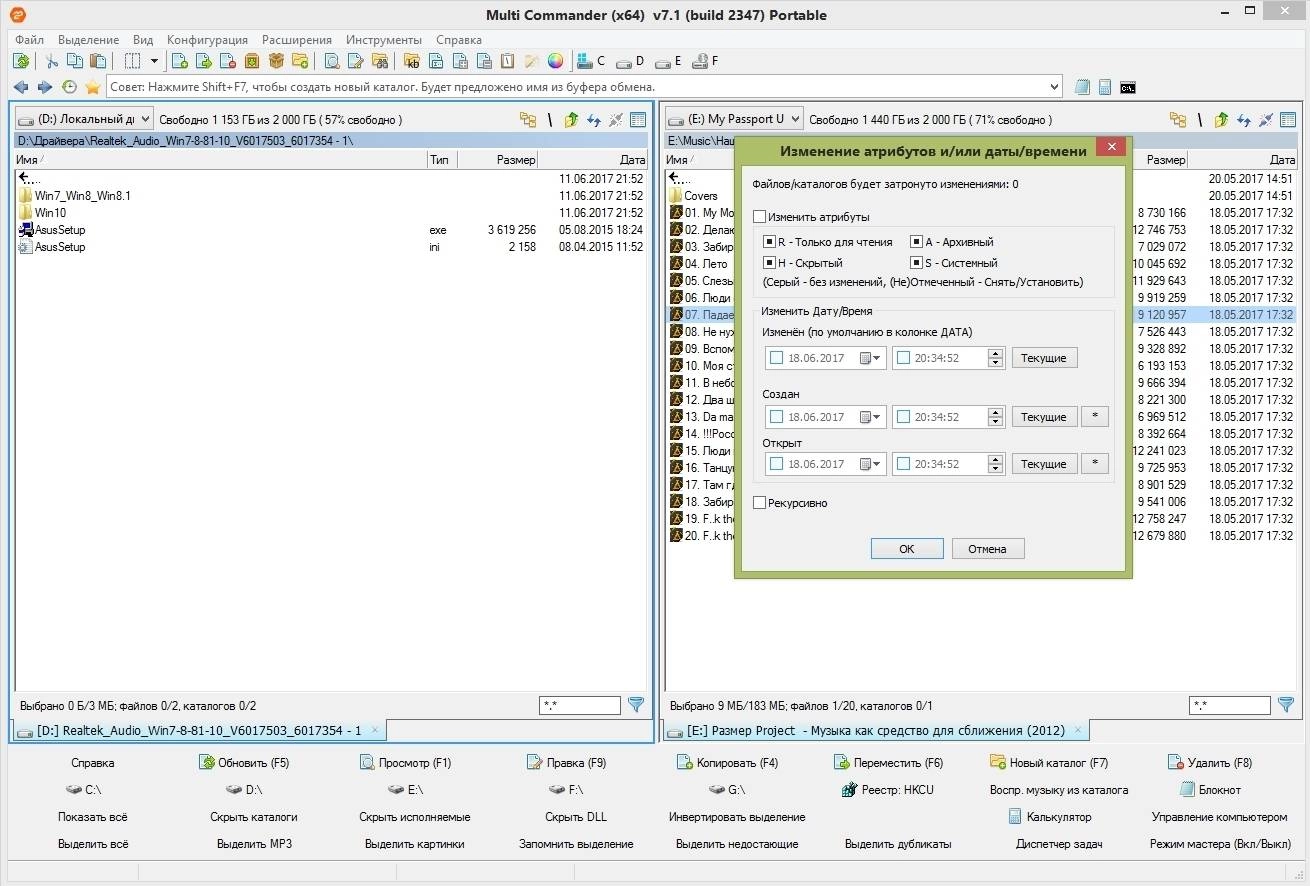Open drive F from the toolbar
1310x886 pixels.
(x=706, y=61)
